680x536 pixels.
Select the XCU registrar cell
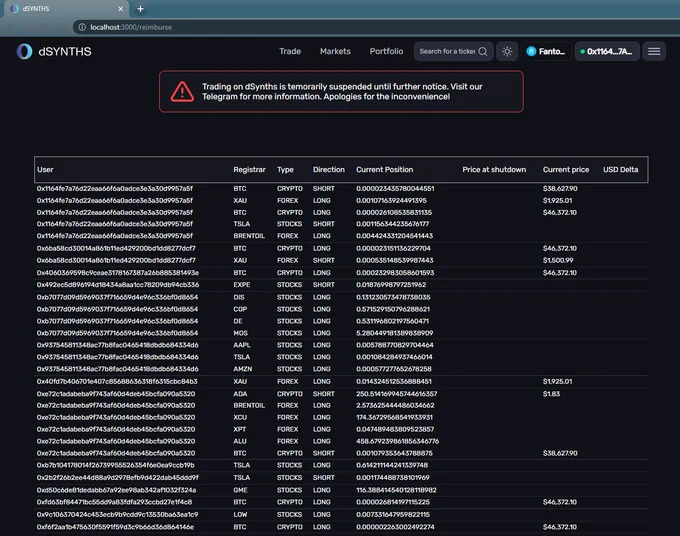click(240, 417)
